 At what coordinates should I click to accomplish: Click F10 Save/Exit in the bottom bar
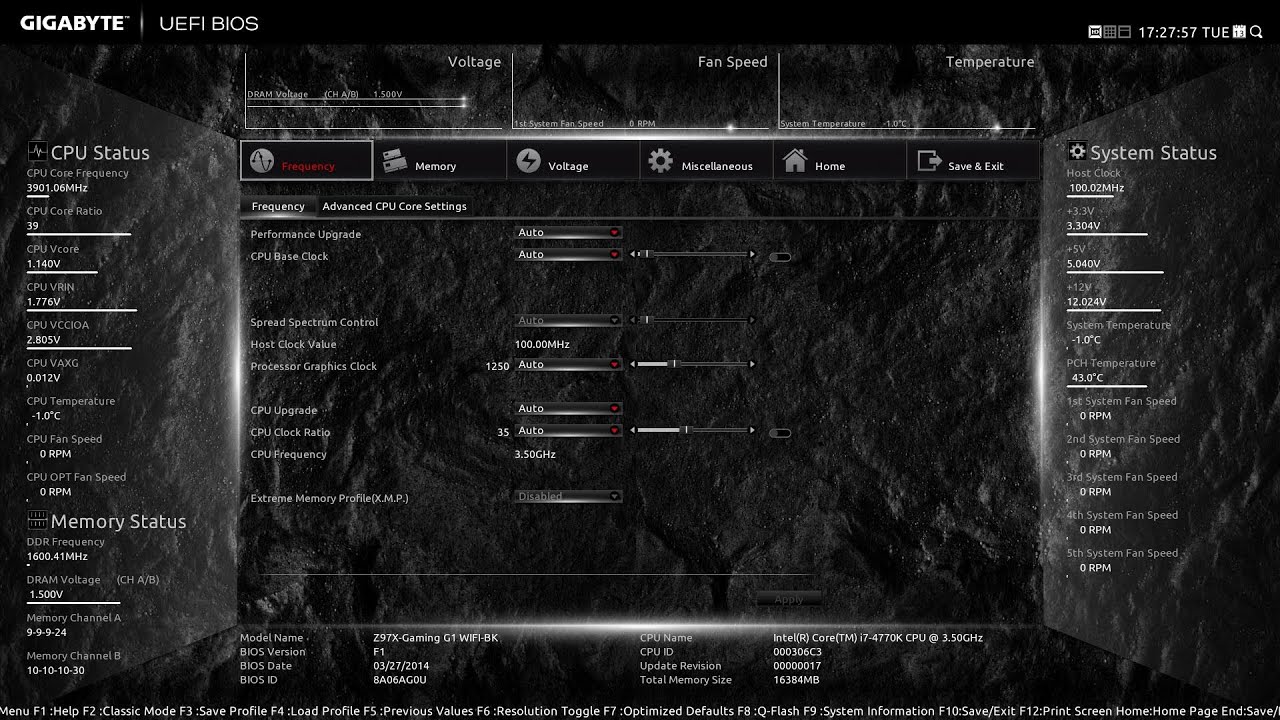coord(977,711)
